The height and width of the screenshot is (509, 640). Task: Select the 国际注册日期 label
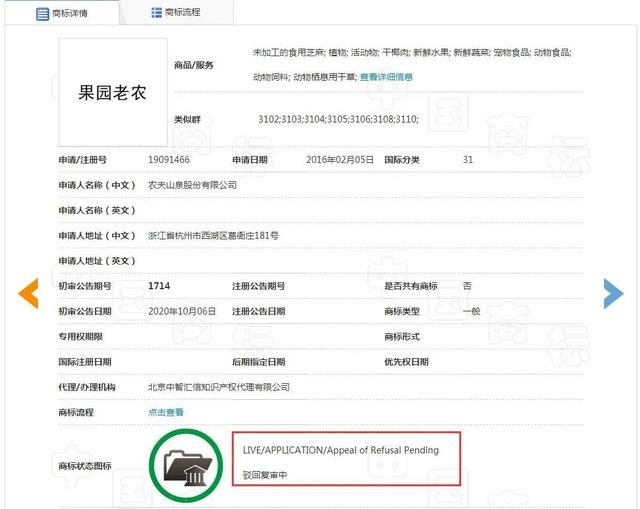(x=85, y=362)
